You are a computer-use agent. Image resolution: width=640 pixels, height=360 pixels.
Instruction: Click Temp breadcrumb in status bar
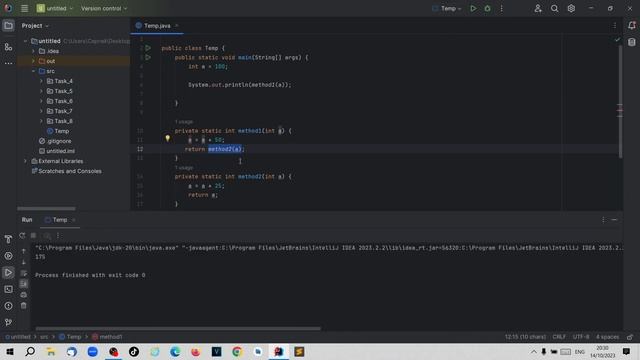pos(70,337)
